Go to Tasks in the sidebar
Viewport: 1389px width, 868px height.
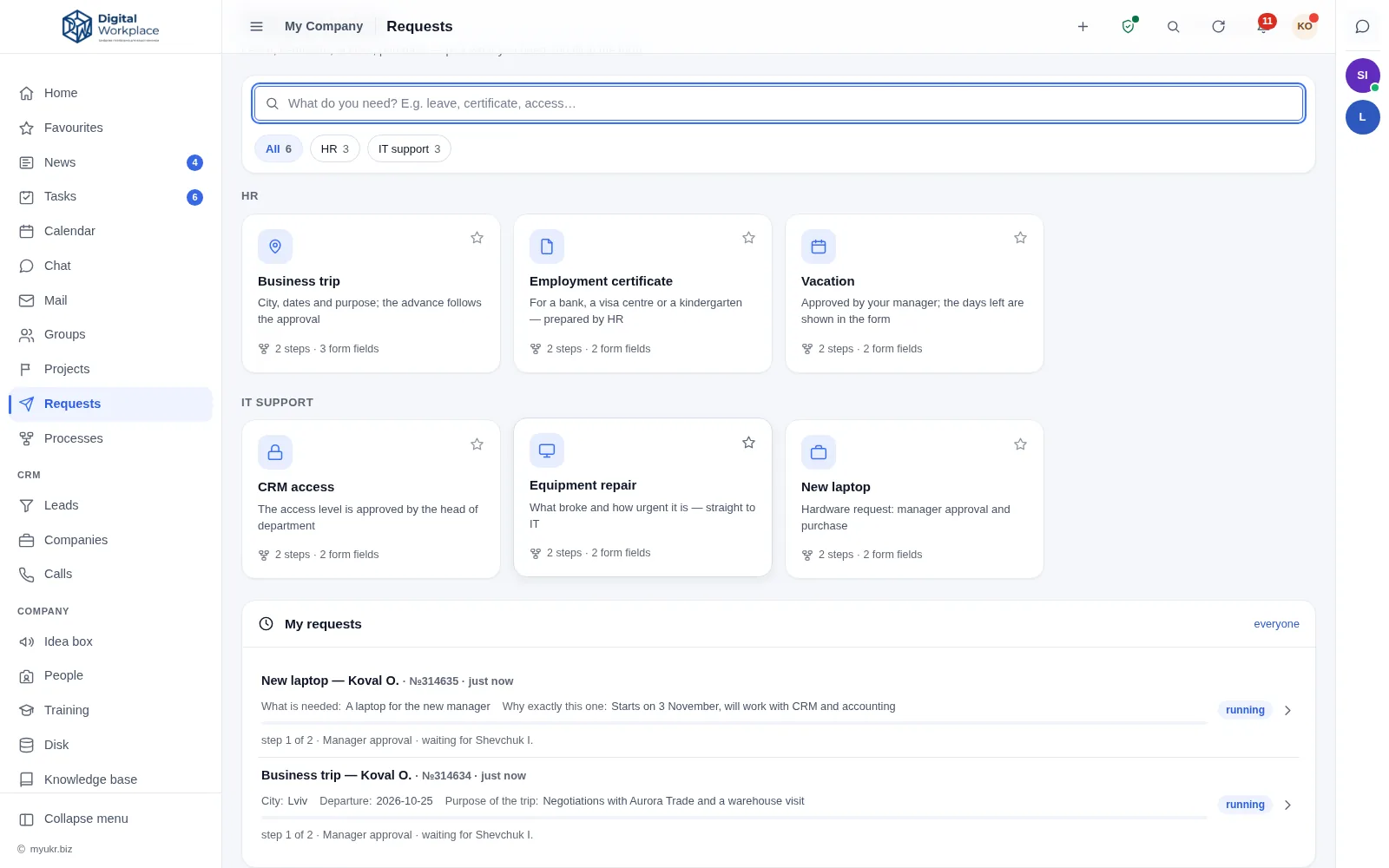click(111, 197)
